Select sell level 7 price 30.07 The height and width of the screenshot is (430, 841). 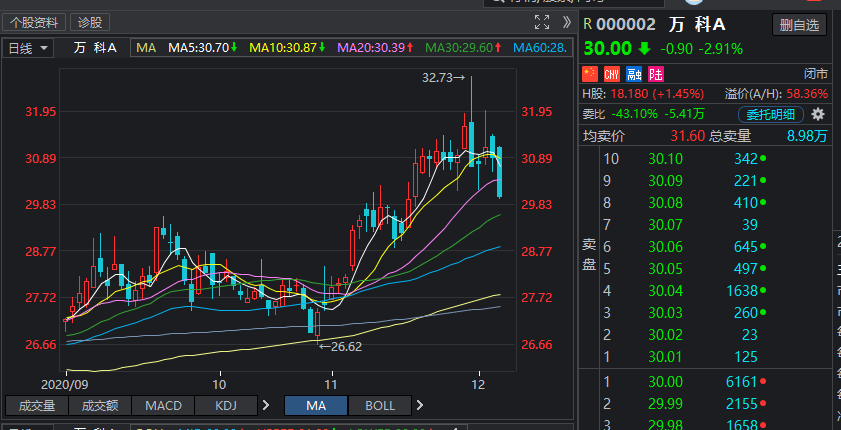point(666,225)
